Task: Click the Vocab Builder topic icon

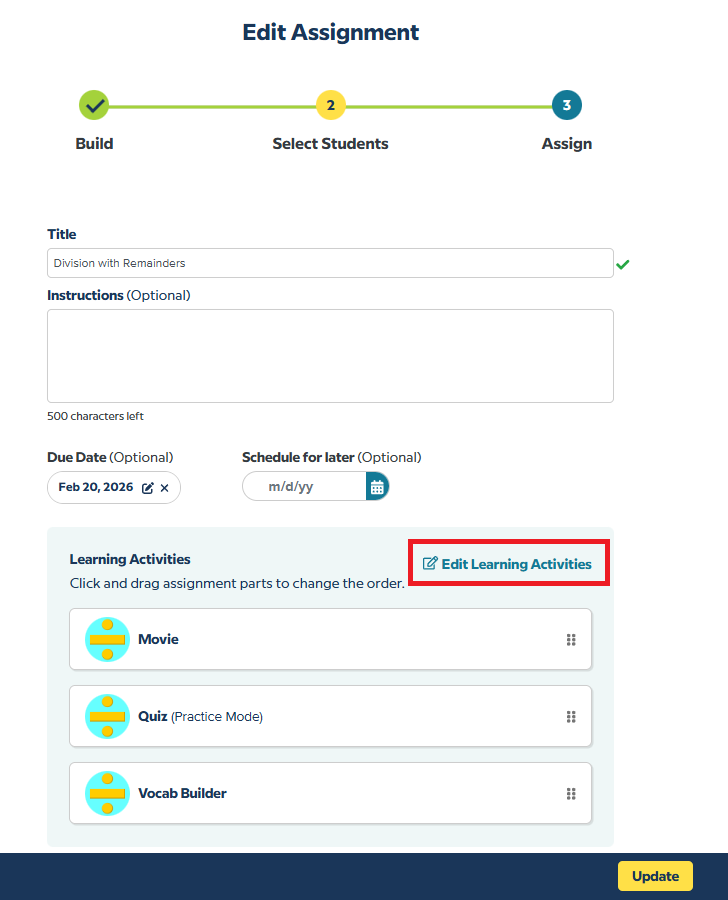Action: pos(107,794)
